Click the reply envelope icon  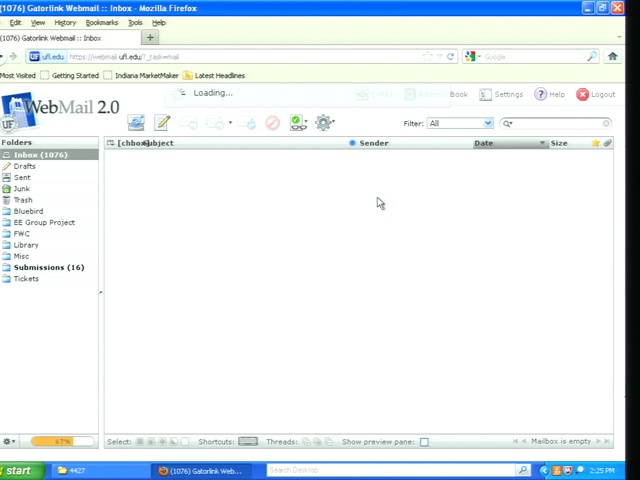tap(189, 122)
